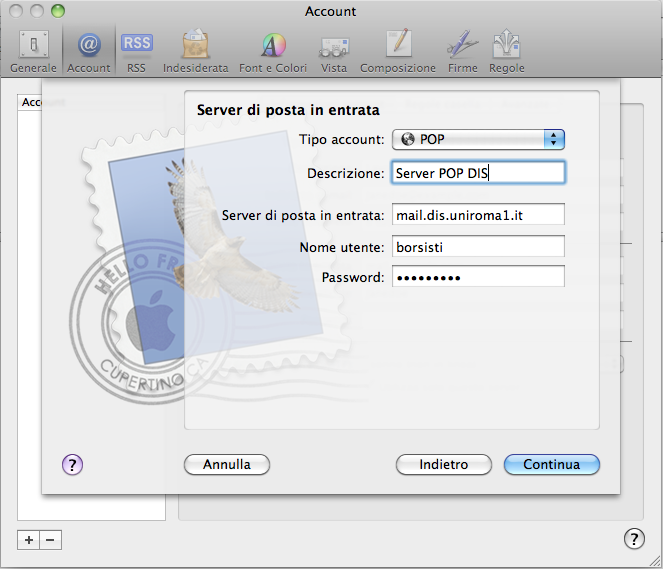Remove account with the minus button
This screenshot has height=569, width=663.
pos(51,539)
